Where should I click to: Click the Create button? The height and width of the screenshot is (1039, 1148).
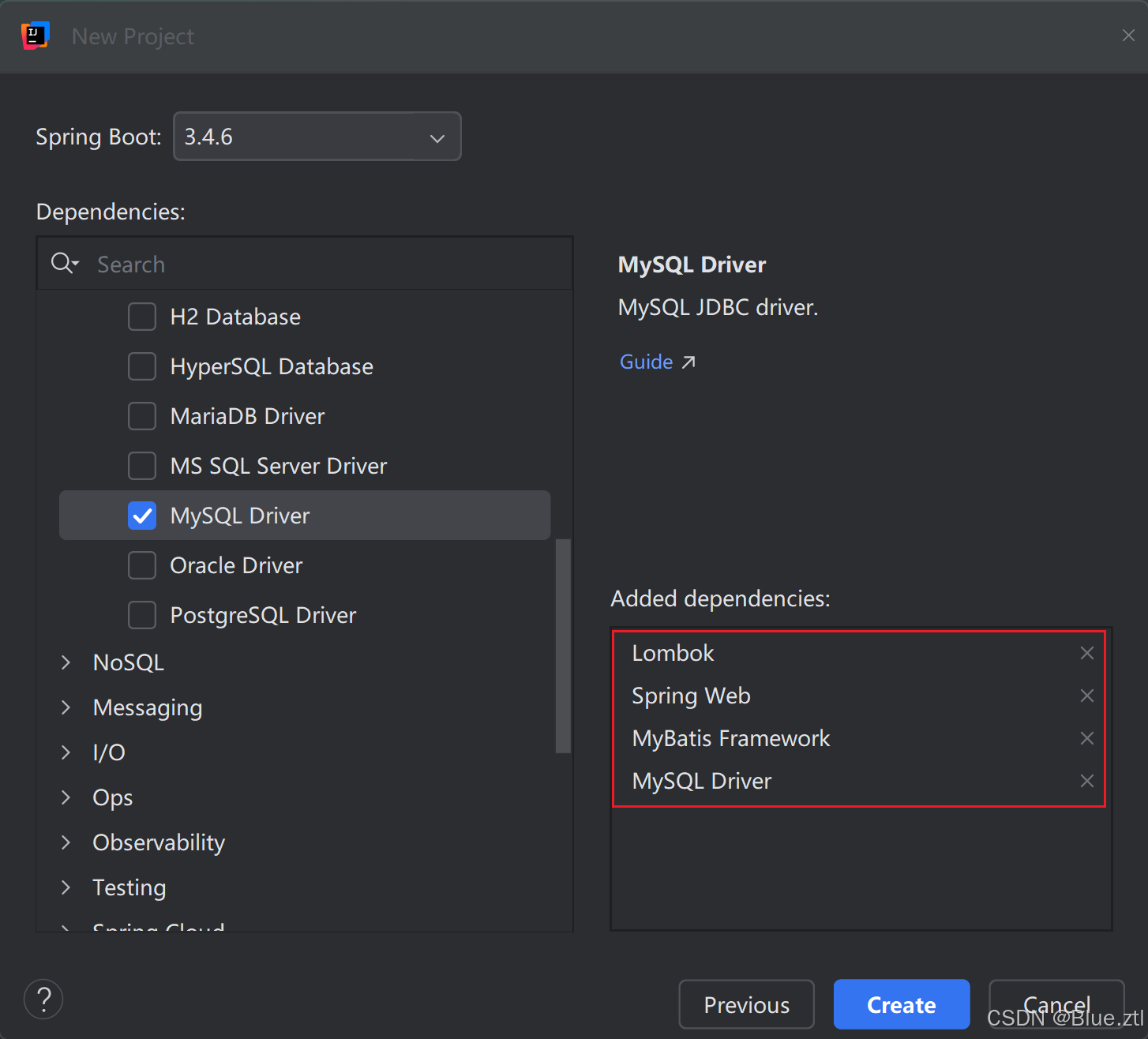tap(902, 1004)
